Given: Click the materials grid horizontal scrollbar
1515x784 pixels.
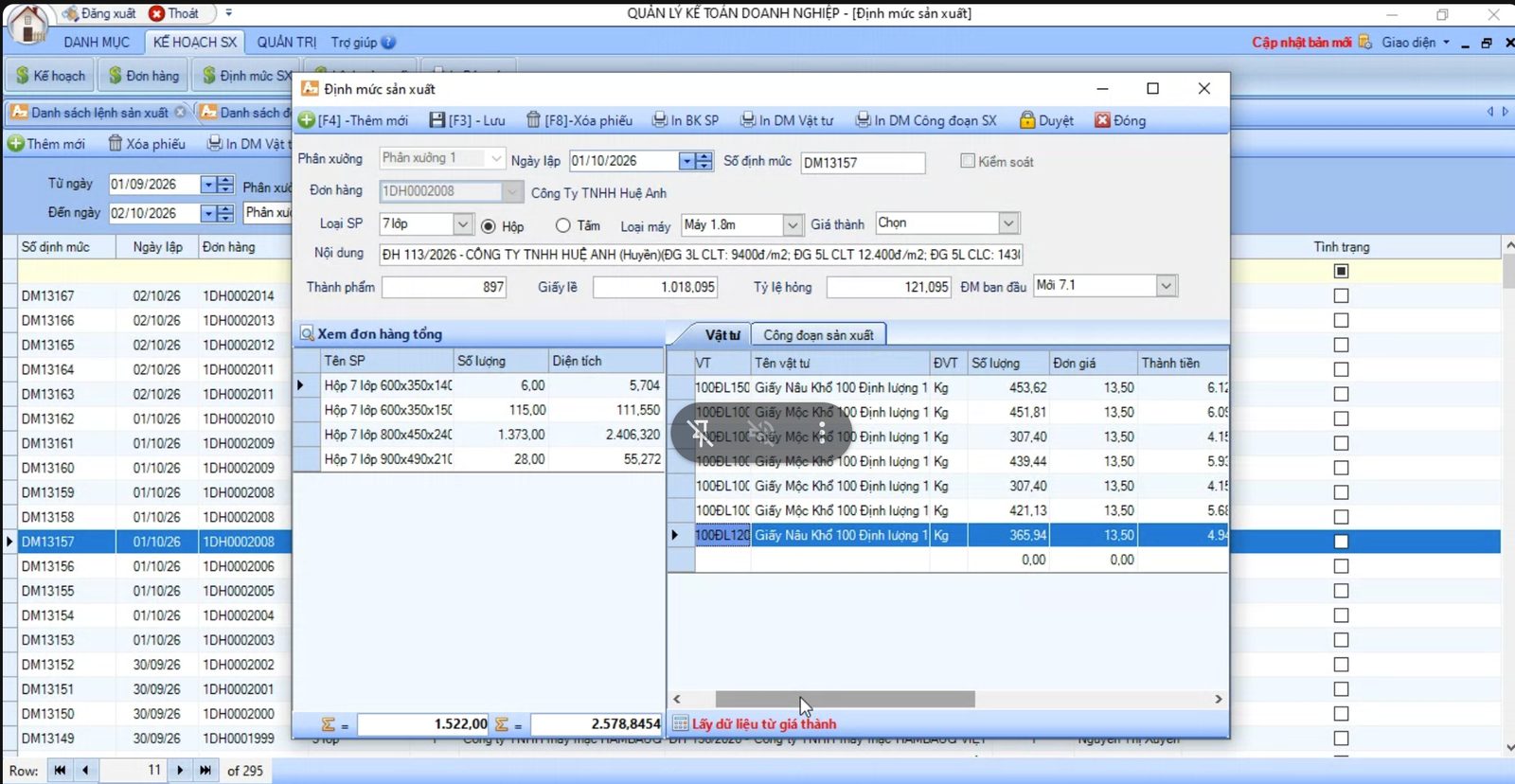Looking at the screenshot, I should 845,699.
